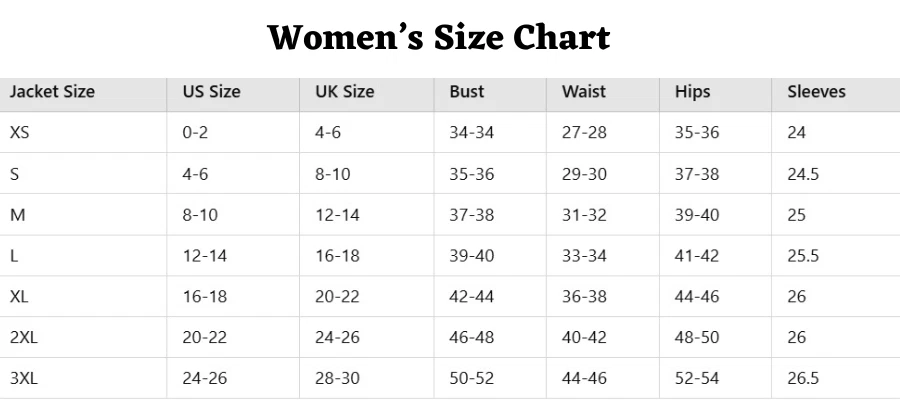This screenshot has height=400, width=900.
Task: Select the Bust column header
Action: (x=466, y=92)
